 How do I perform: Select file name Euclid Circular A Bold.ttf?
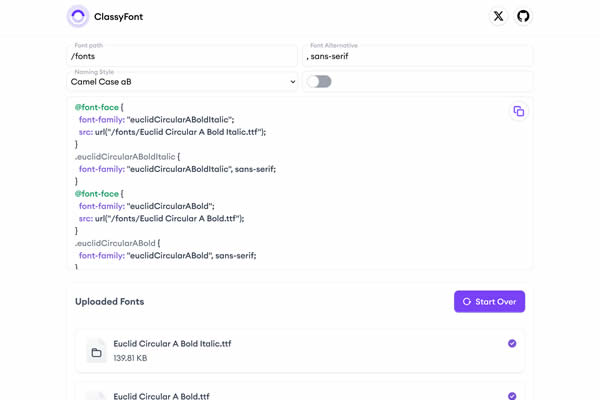pyautogui.click(x=161, y=396)
